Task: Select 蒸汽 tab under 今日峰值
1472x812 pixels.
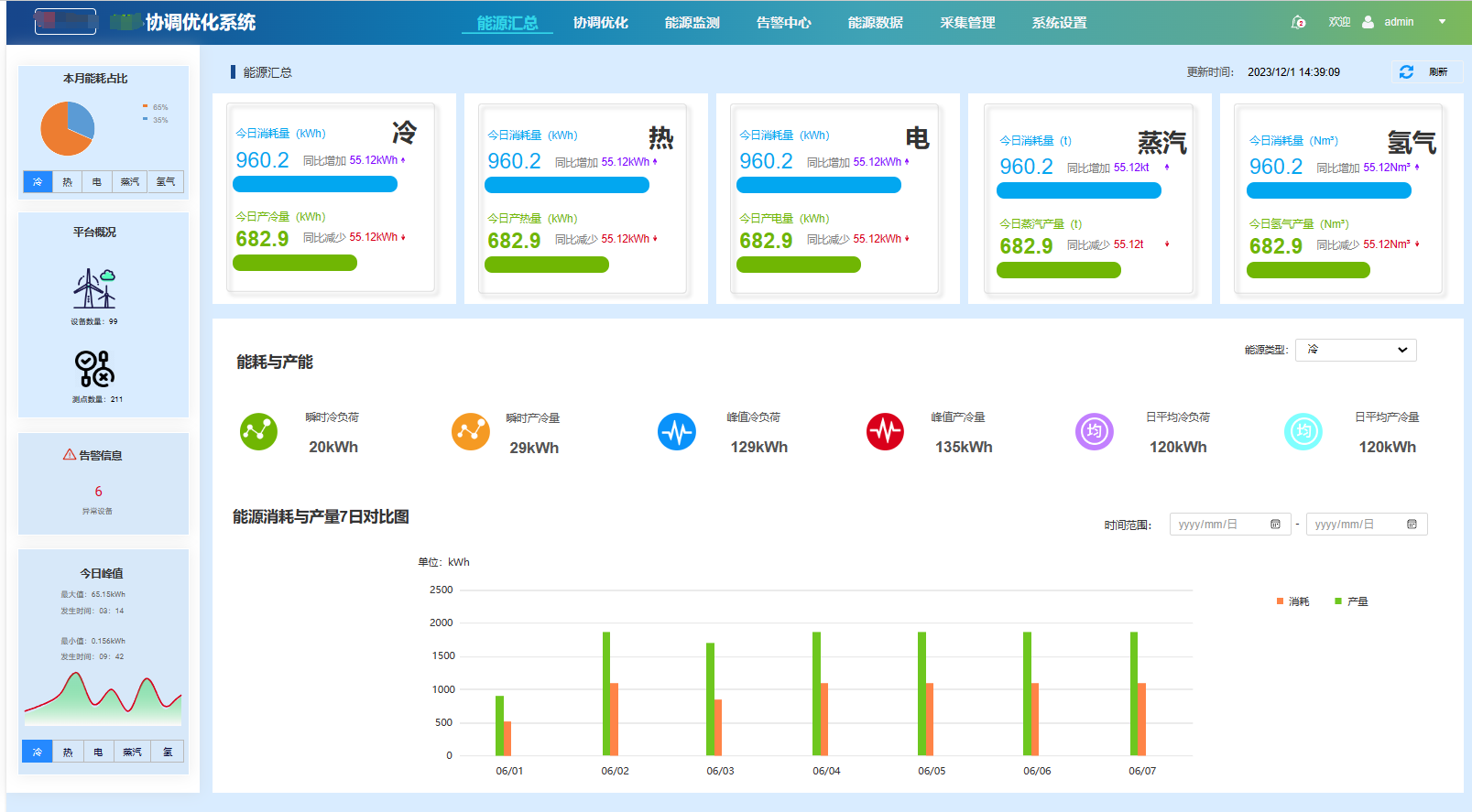Action: tap(132, 752)
